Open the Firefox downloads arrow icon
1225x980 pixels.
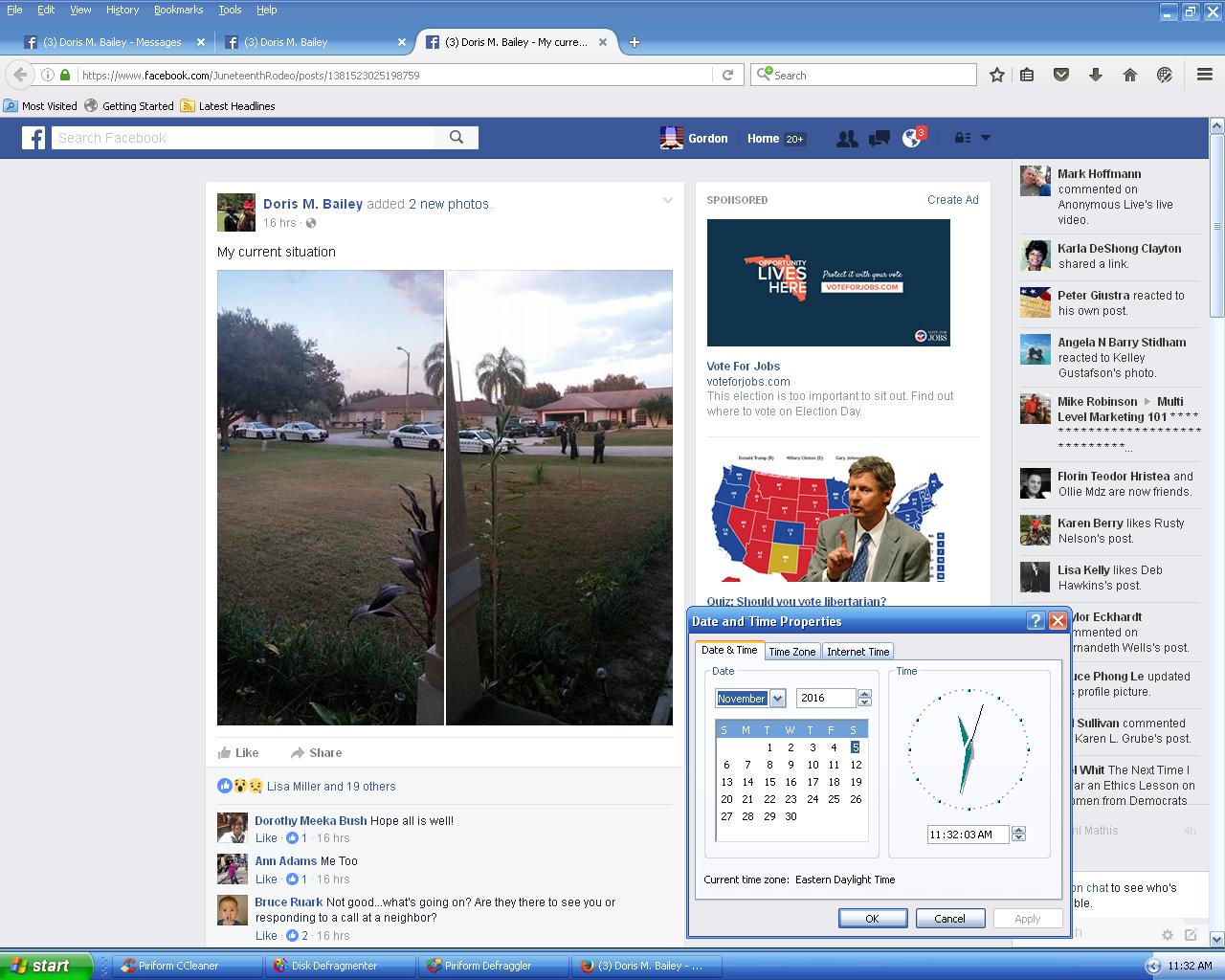tap(1096, 75)
